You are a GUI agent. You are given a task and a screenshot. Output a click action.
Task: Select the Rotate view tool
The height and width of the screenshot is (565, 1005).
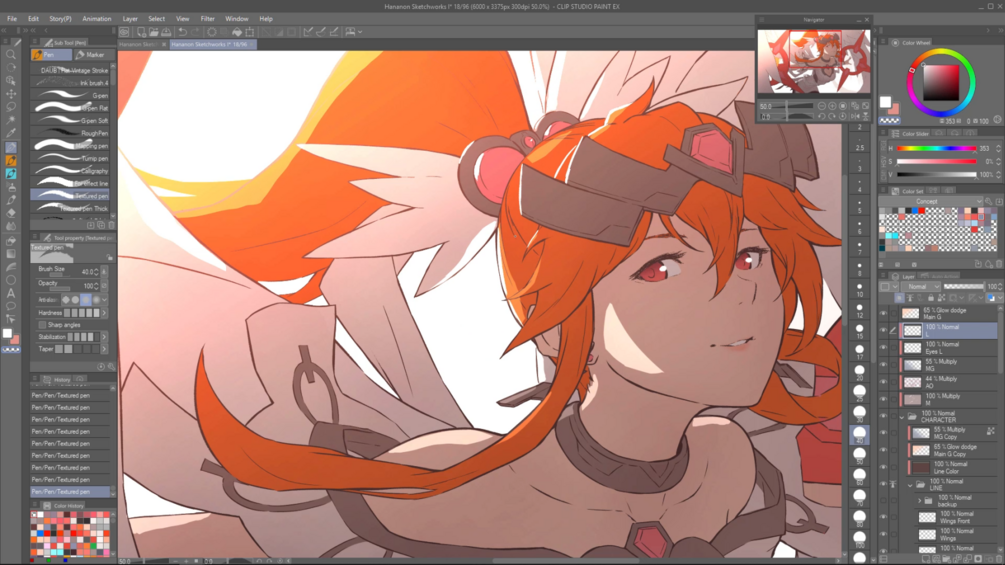click(11, 67)
